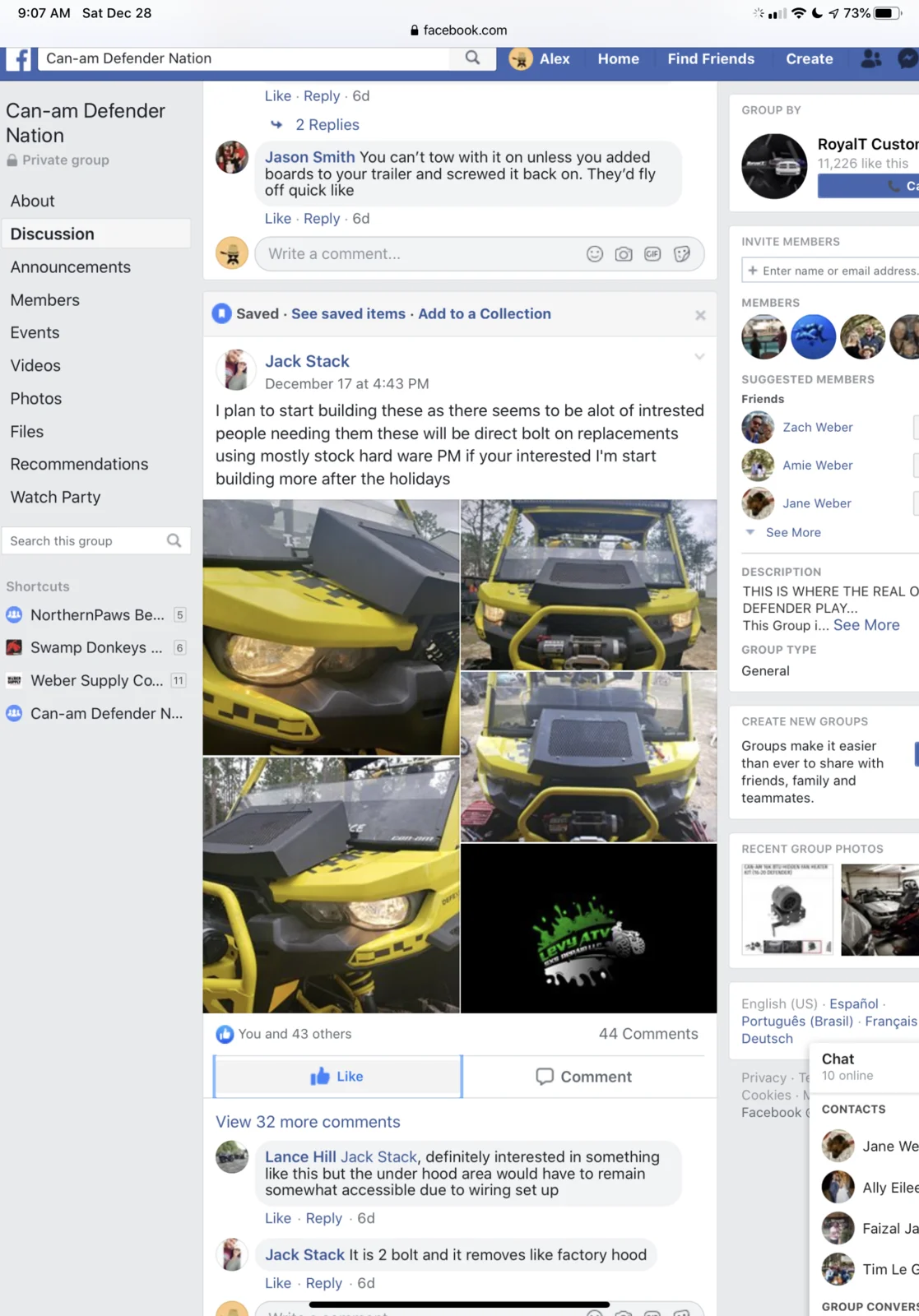Image resolution: width=919 pixels, height=1316 pixels.
Task: Click the Write a comment field
Action: (480, 254)
